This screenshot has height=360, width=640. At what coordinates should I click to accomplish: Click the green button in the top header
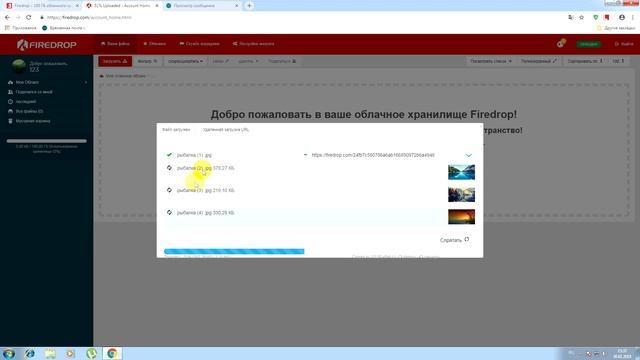pyautogui.click(x=588, y=44)
